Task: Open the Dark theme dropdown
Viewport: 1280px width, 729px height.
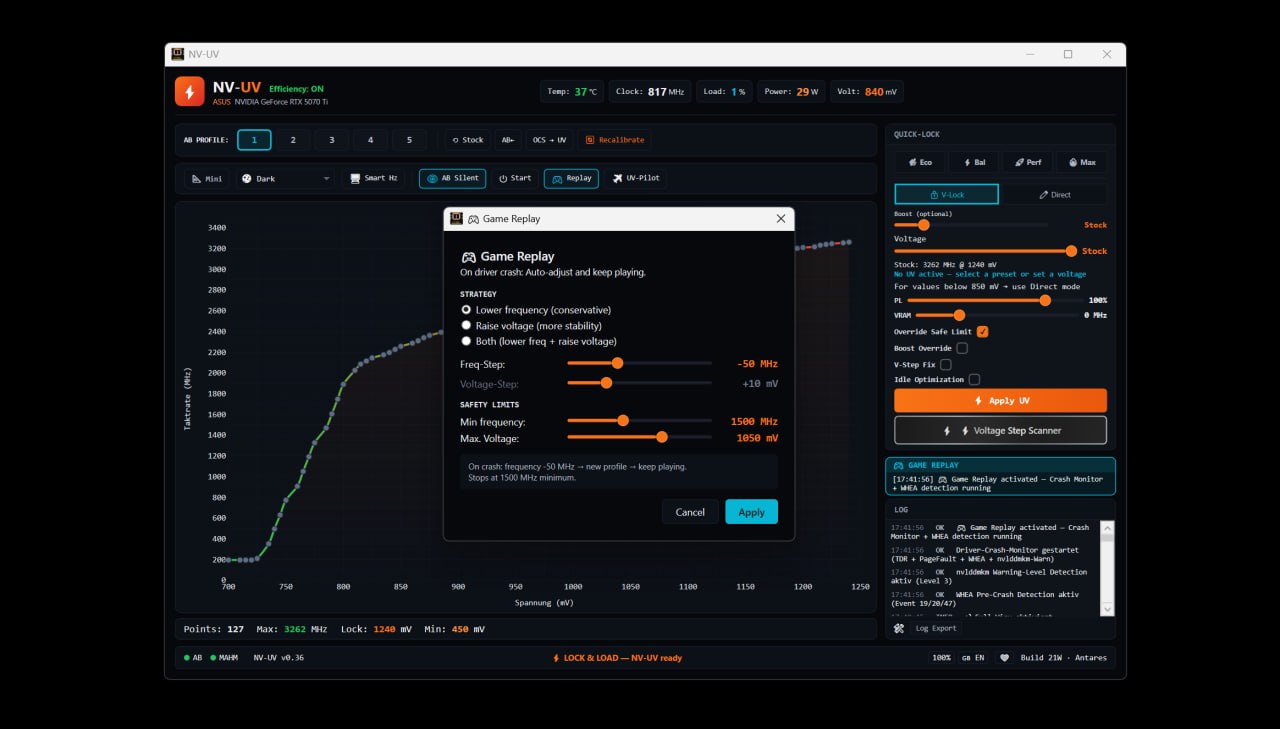Action: [285, 178]
